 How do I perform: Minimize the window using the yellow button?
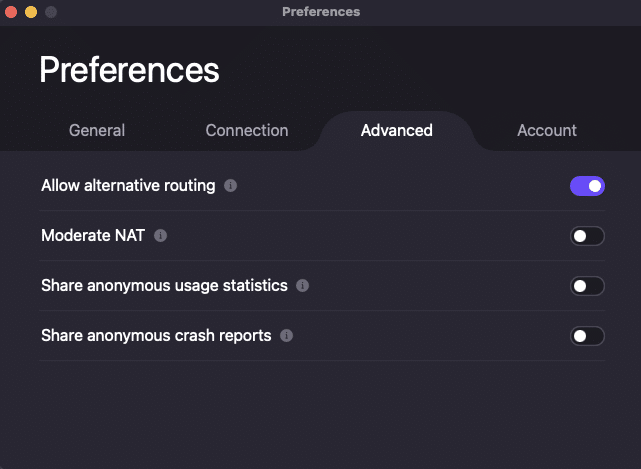31,12
